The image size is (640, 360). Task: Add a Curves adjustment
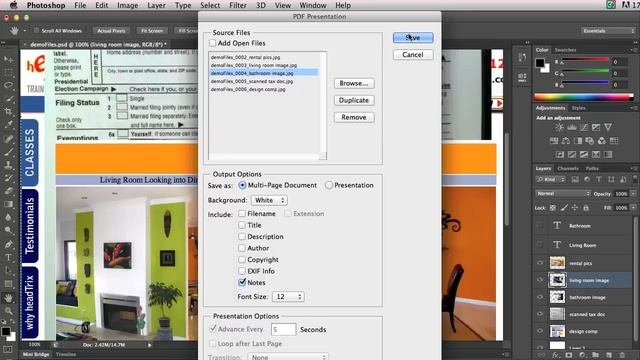coord(584,127)
